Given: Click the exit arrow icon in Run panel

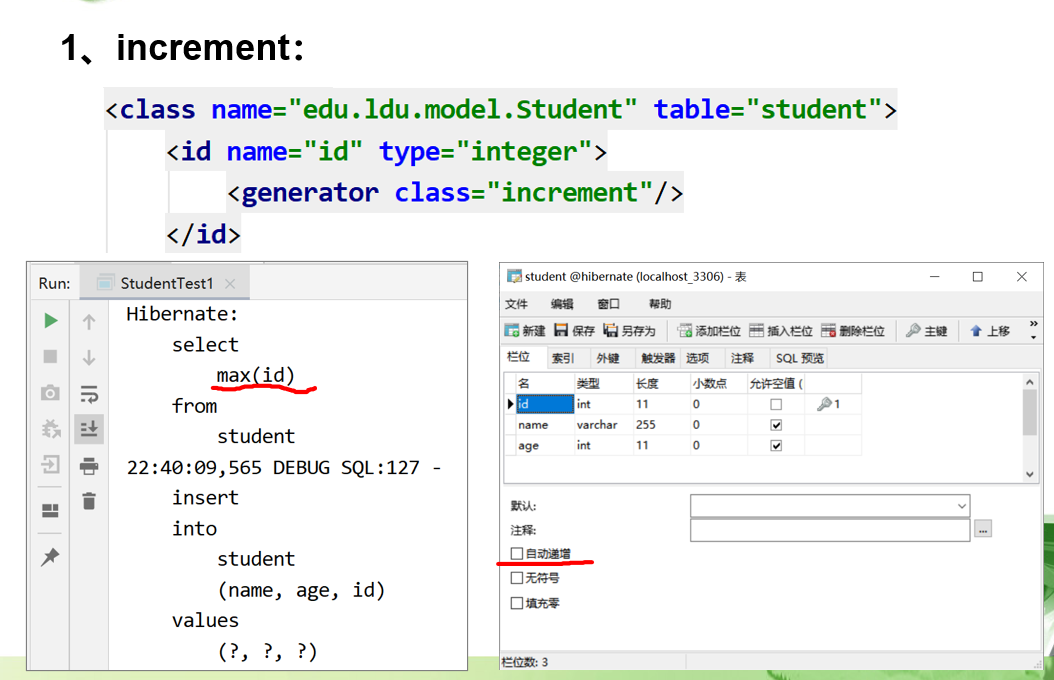Looking at the screenshot, I should 50,464.
